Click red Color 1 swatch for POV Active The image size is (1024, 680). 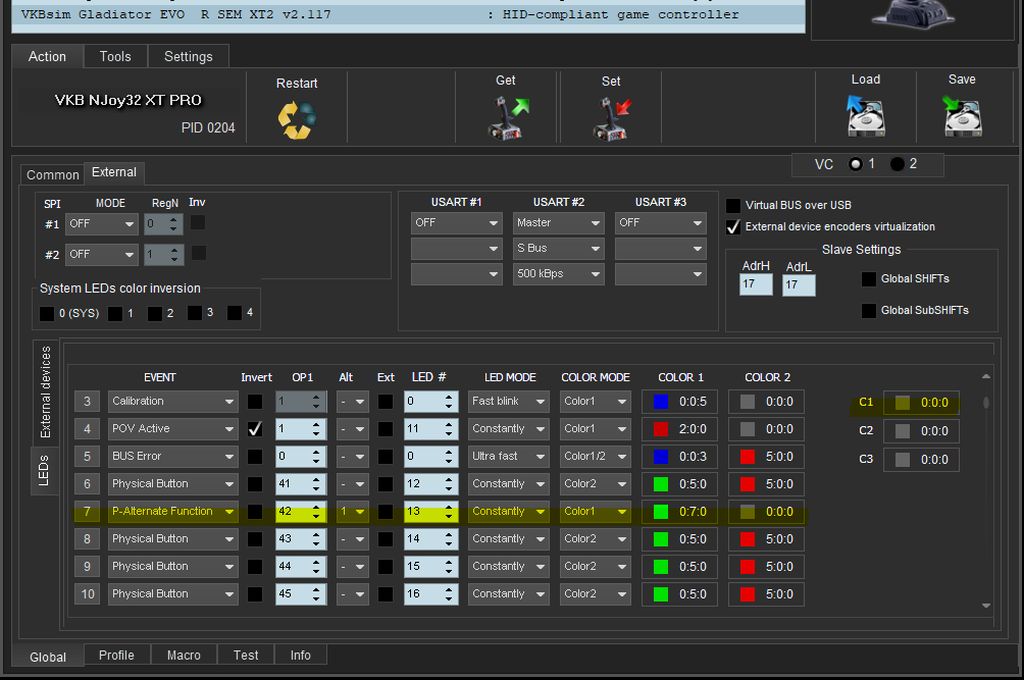click(x=661, y=429)
